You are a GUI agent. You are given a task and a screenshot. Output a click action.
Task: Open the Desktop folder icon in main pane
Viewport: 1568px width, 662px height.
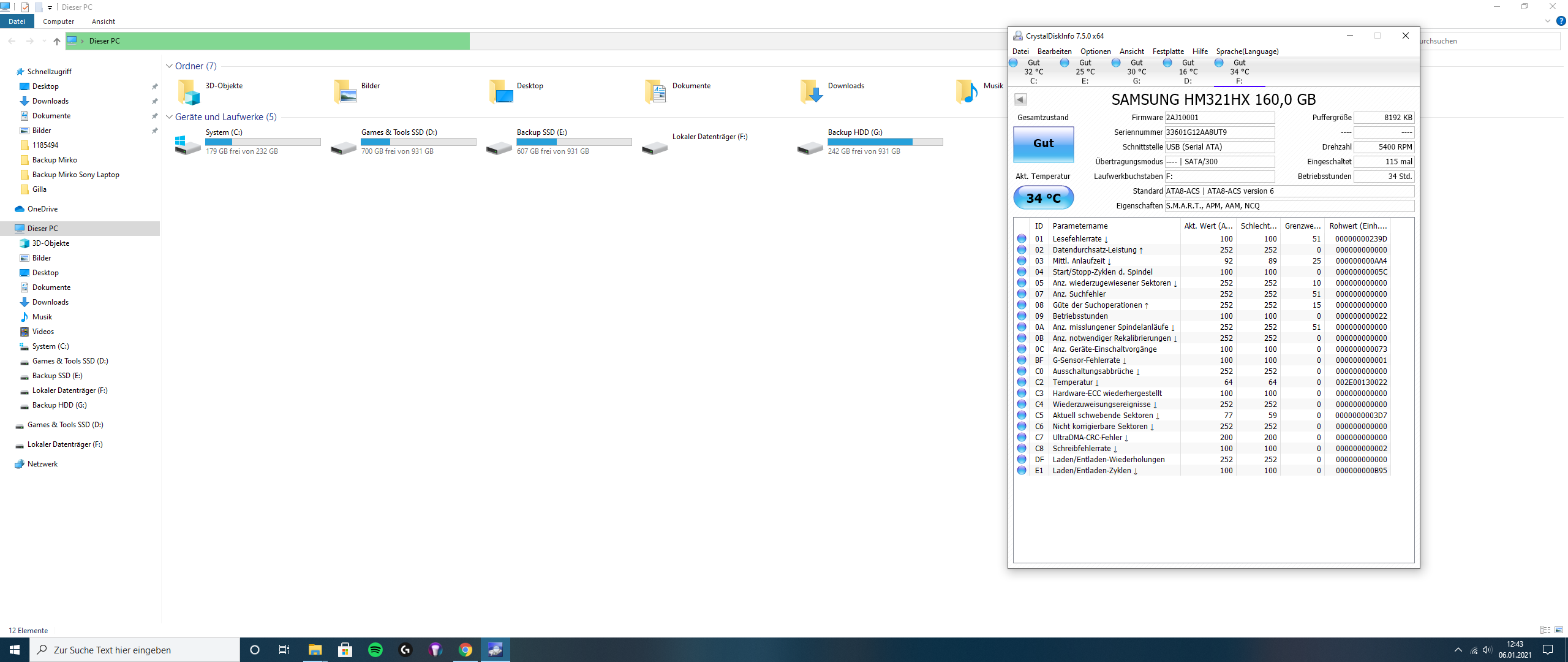(x=501, y=92)
